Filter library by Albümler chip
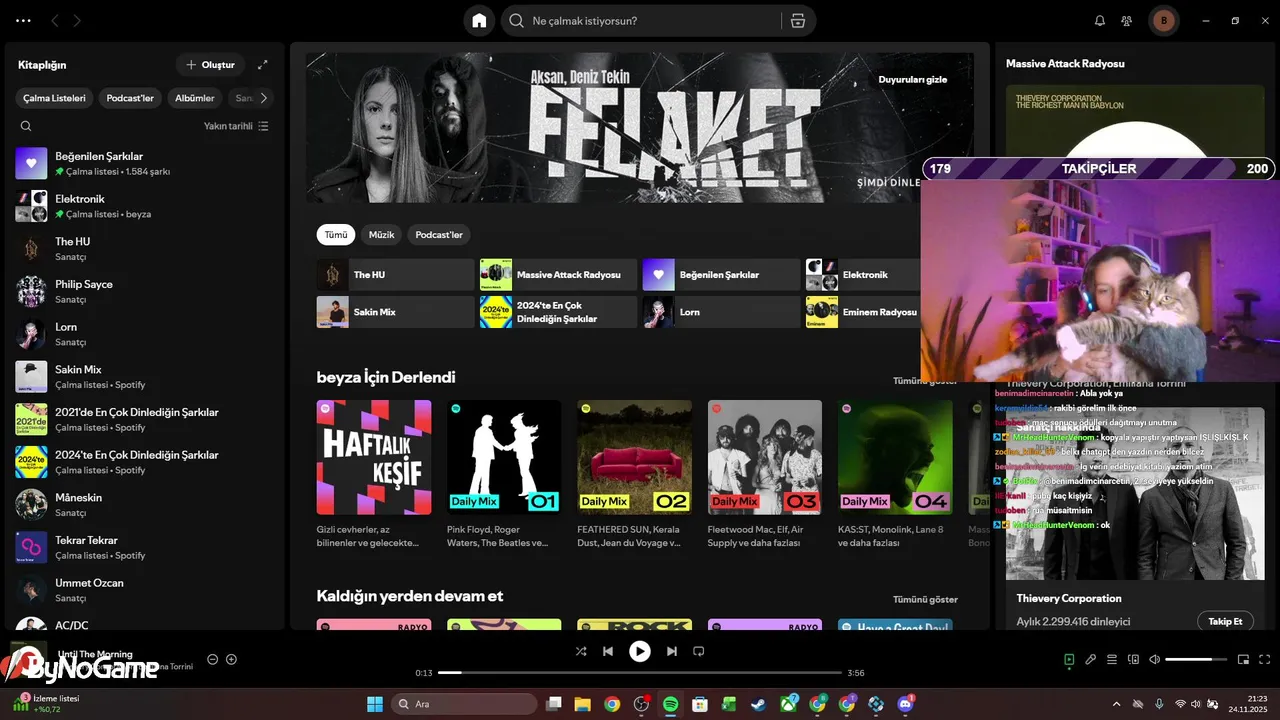Image resolution: width=1280 pixels, height=720 pixels. pos(195,98)
